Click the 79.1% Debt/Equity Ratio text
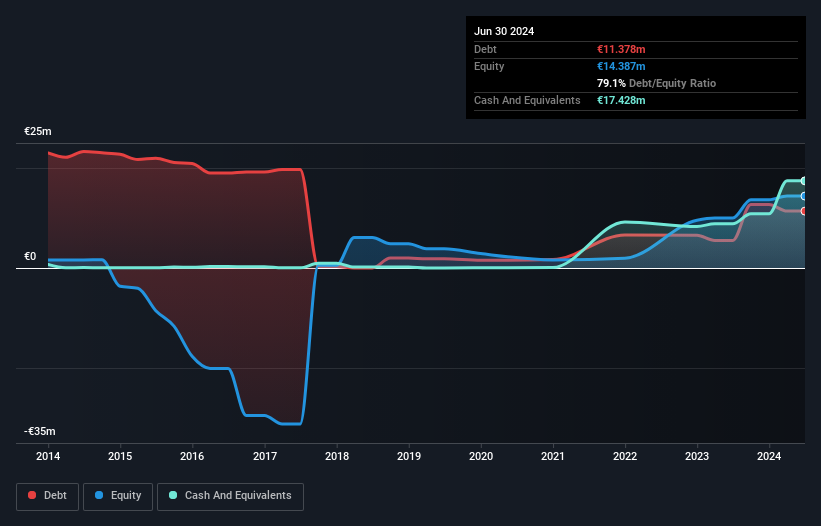This screenshot has width=821, height=526. click(x=657, y=83)
